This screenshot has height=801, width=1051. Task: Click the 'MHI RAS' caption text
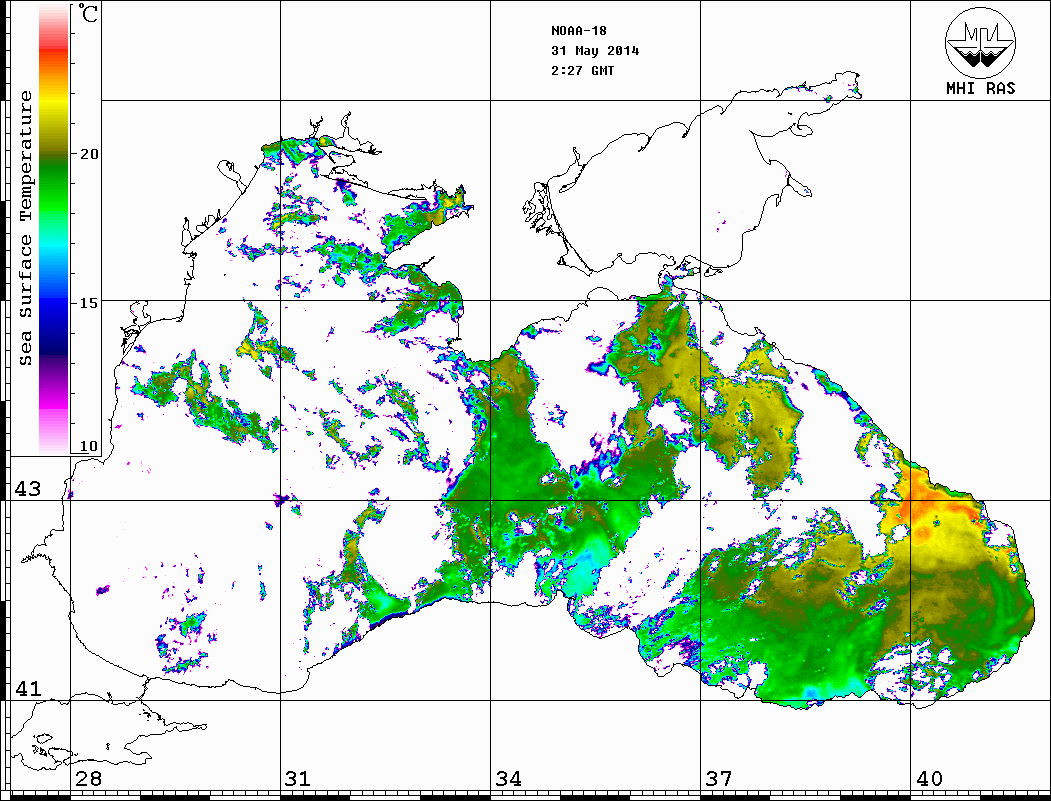[981, 88]
